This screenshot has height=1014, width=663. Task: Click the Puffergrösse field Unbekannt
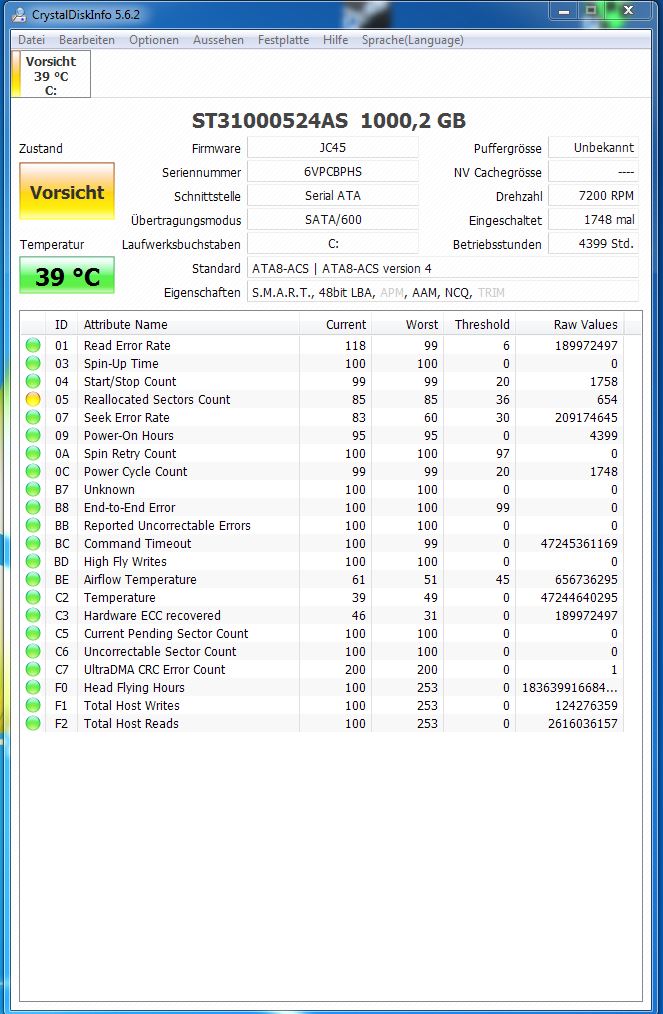coord(593,147)
